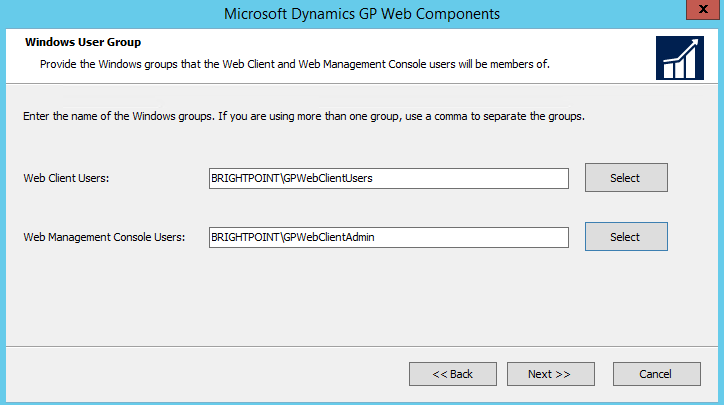The image size is (724, 405).
Task: Click the 'Web Client Users:' label
Action: click(66, 178)
